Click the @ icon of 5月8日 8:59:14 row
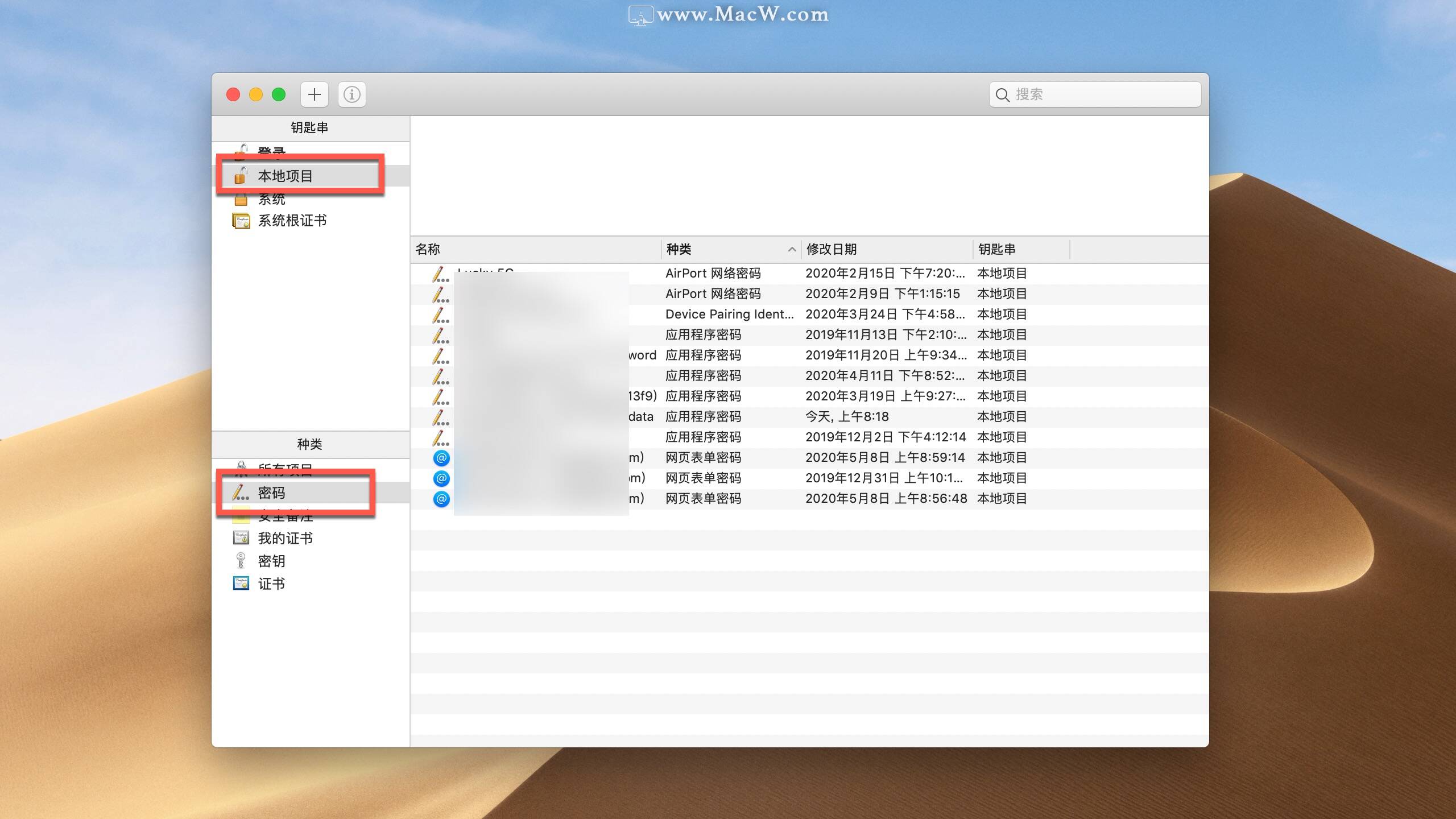This screenshot has width=1456, height=819. tap(441, 458)
